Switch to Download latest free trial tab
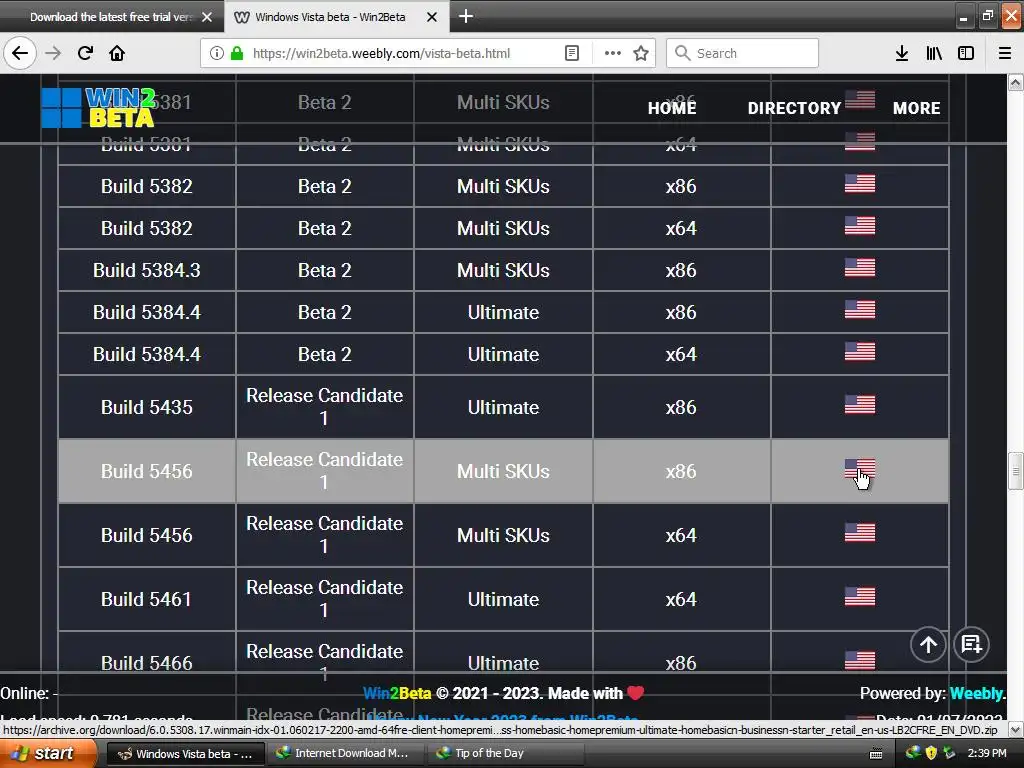This screenshot has height=768, width=1024. tap(111, 17)
